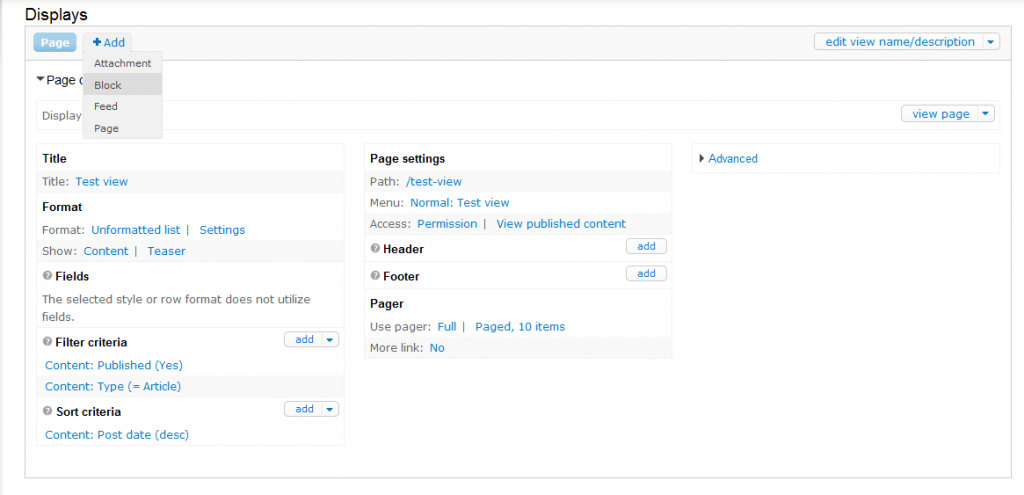
Task: Open the Sort criteria add dropdown arrow
Action: (x=330, y=409)
